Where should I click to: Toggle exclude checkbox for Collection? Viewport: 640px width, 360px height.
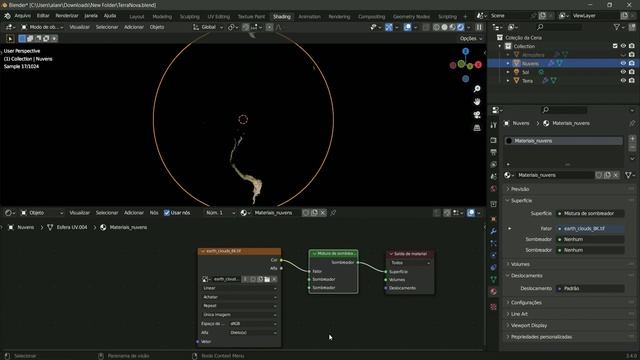(615, 46)
